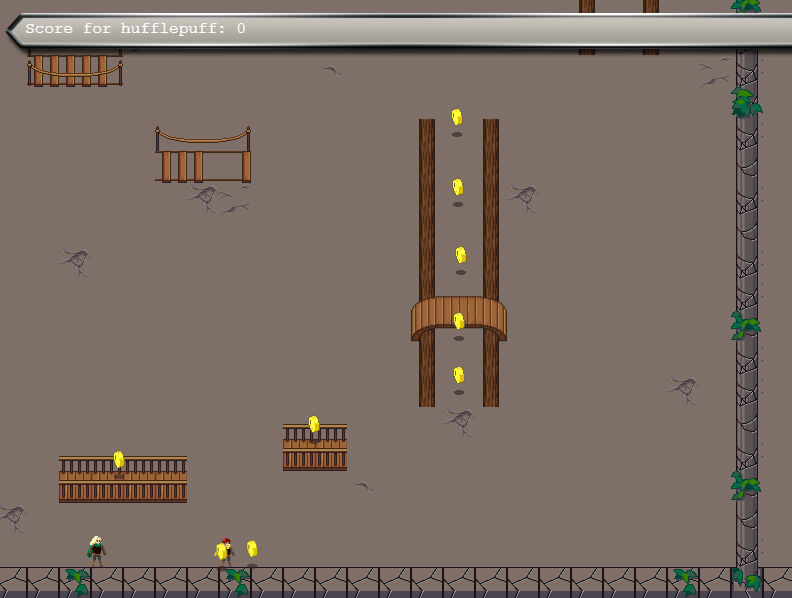The height and width of the screenshot is (598, 792).
Task: Click the ivy leaves on the stone pillar's upper part
Action: click(x=746, y=103)
